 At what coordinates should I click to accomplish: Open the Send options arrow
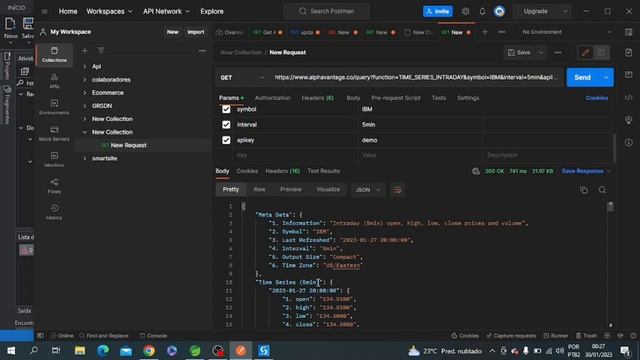pyautogui.click(x=606, y=78)
